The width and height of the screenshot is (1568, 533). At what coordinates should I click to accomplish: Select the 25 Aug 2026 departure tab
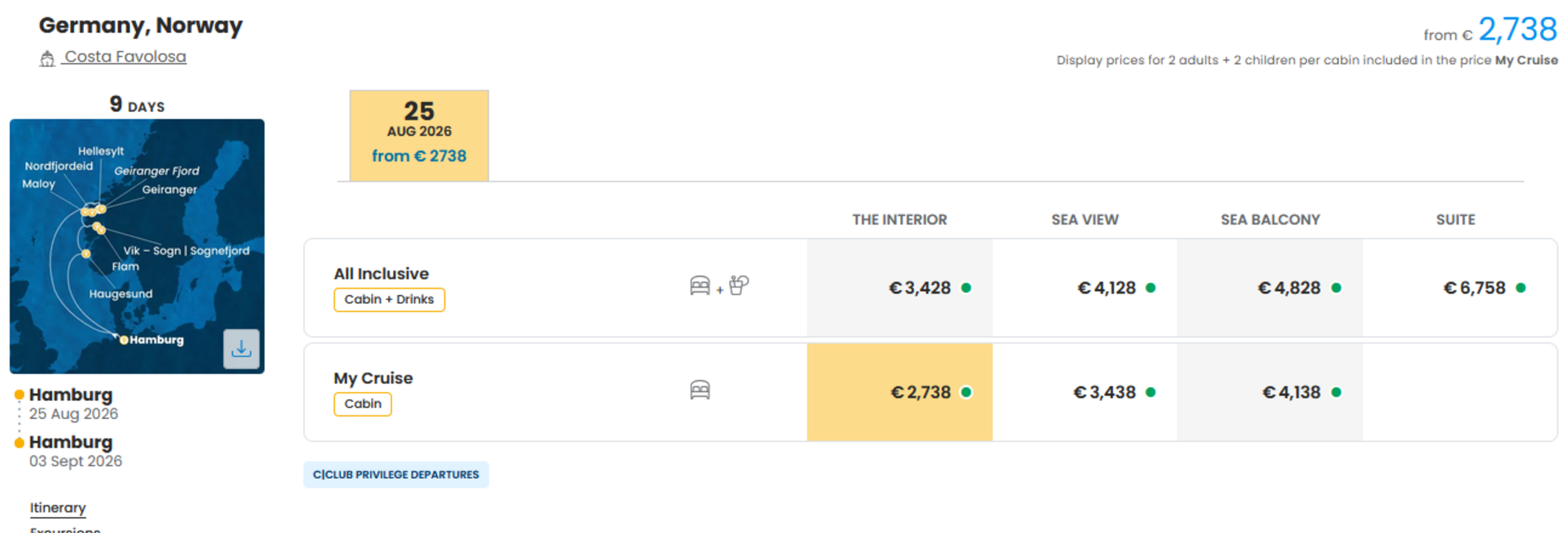pyautogui.click(x=419, y=135)
